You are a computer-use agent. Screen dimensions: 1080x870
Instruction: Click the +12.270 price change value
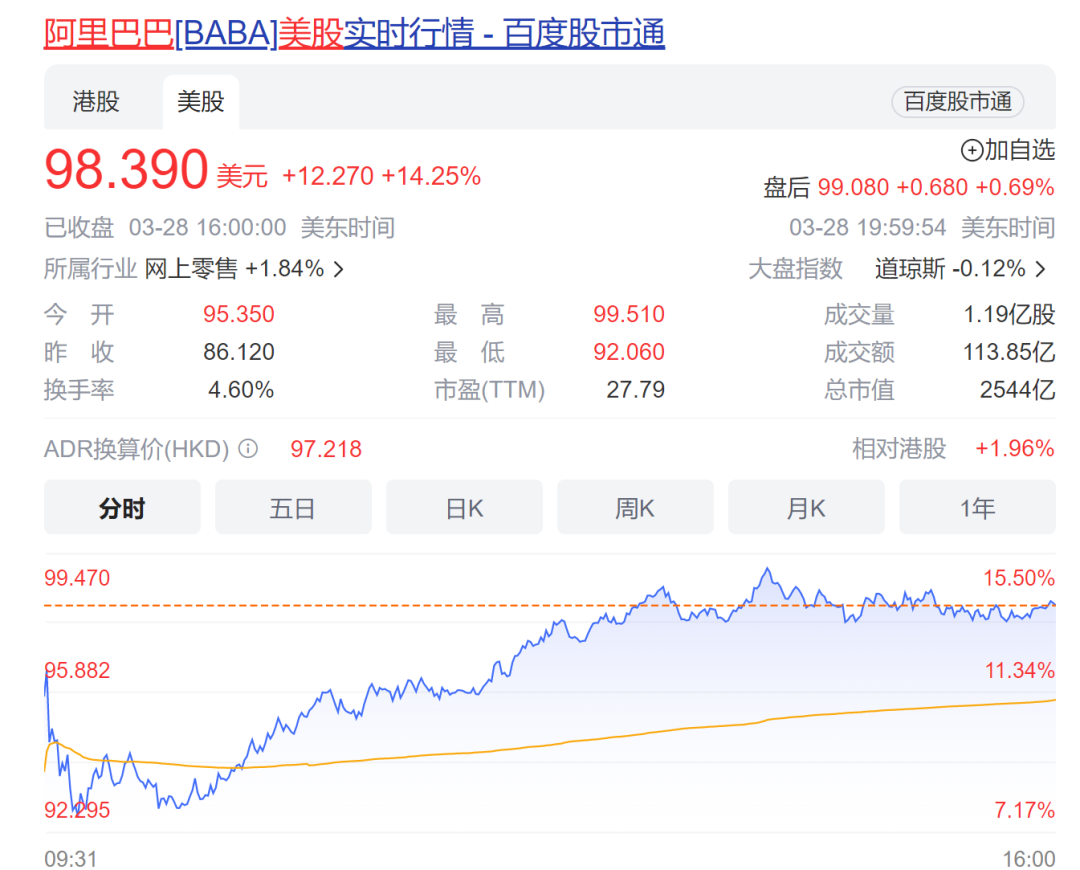[328, 176]
